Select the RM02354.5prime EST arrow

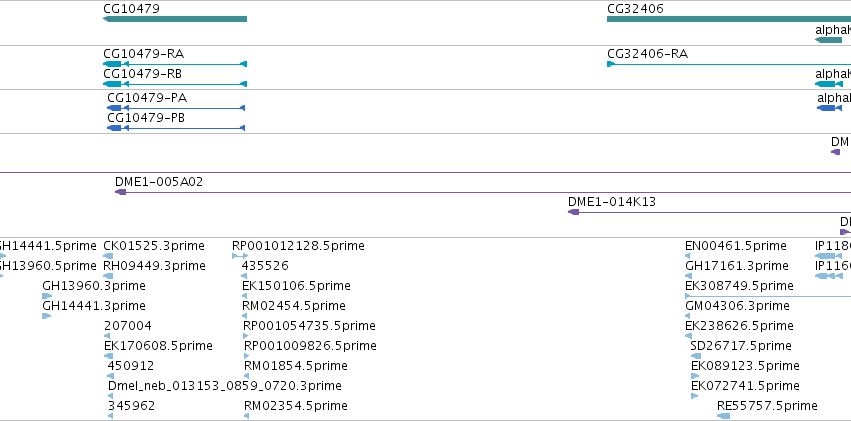(x=246, y=416)
